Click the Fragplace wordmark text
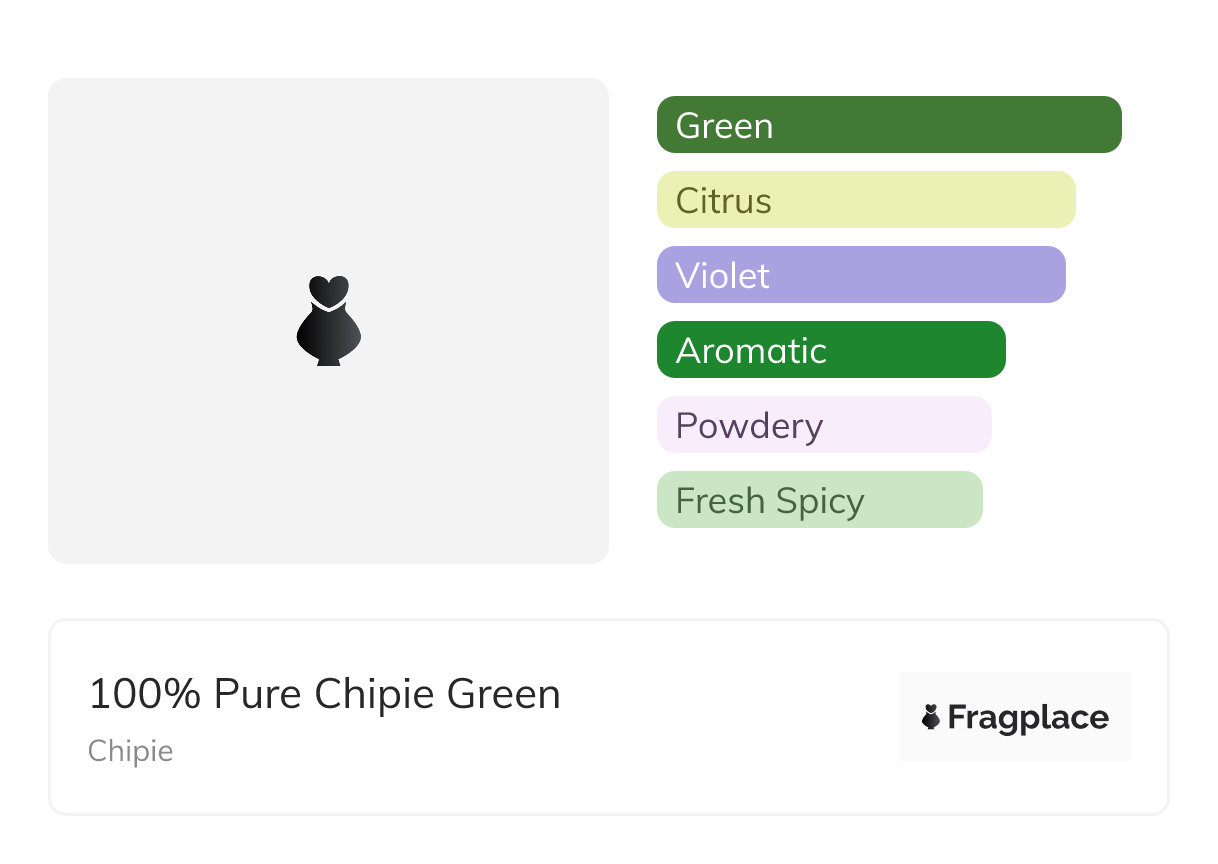This screenshot has width=1218, height=864. click(1028, 718)
